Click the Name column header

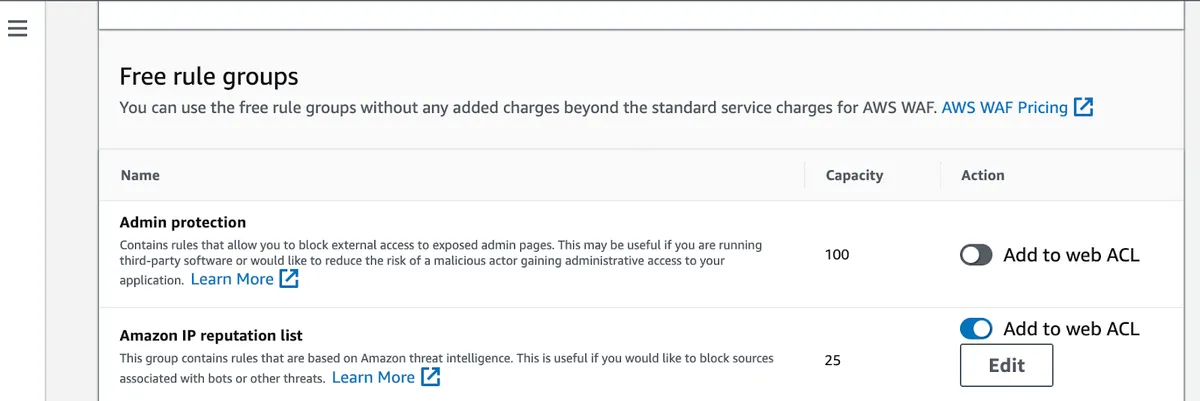coord(140,175)
